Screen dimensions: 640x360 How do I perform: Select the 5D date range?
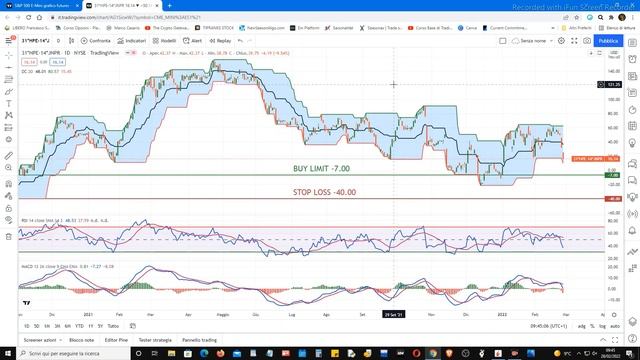click(x=36, y=326)
